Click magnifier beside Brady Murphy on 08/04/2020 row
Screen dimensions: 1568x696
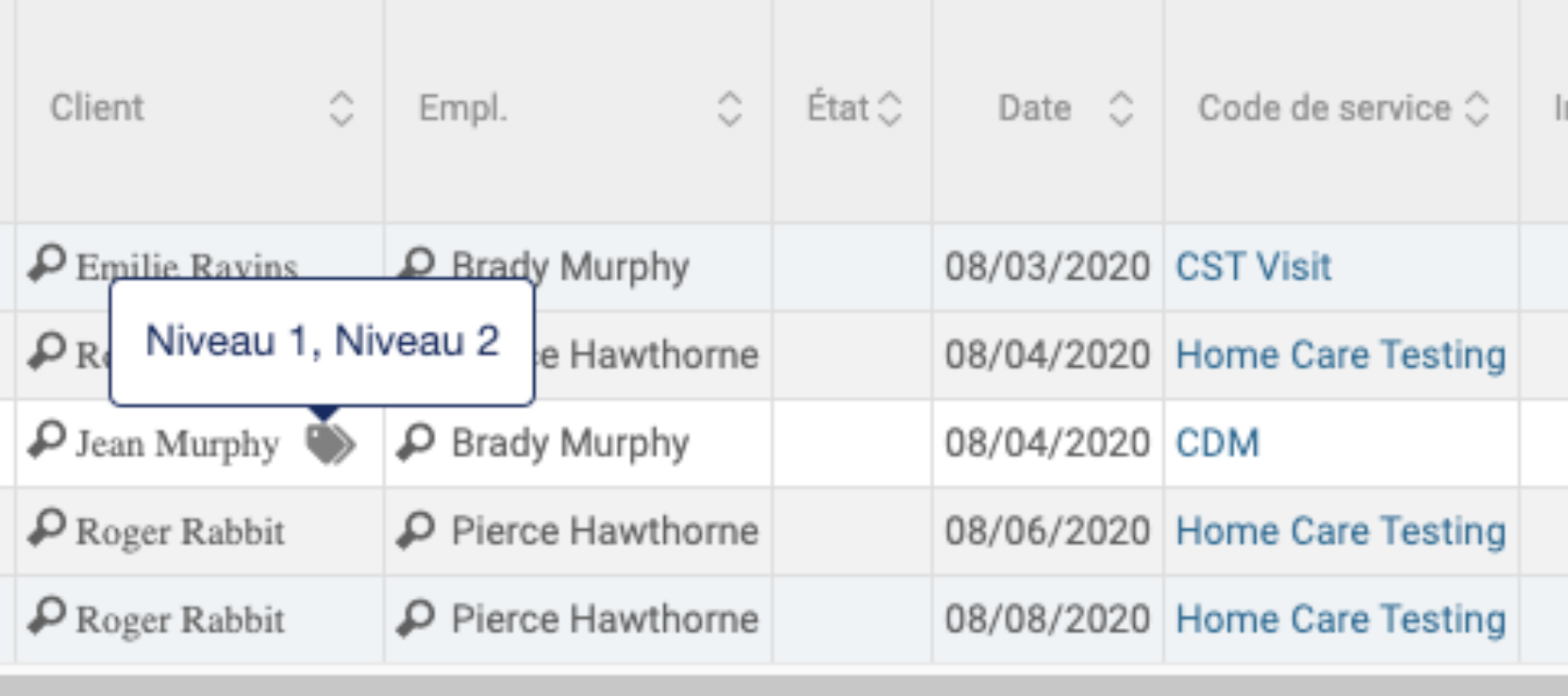[x=415, y=441]
